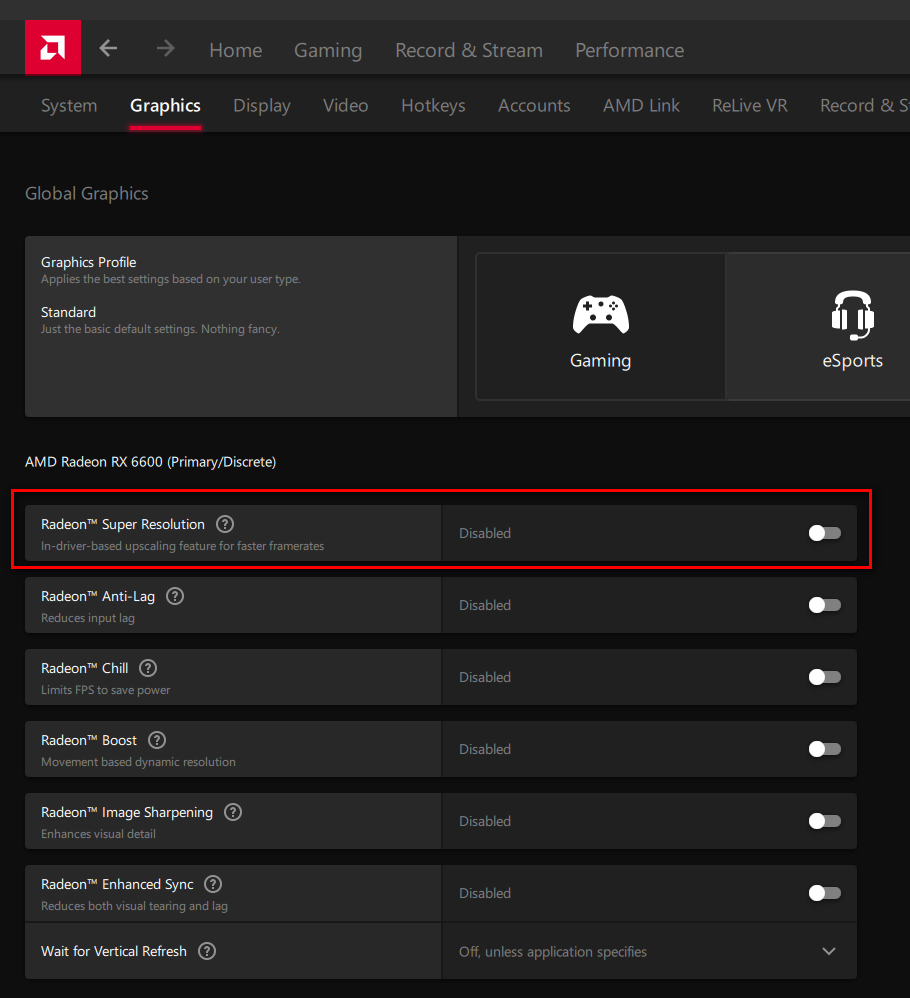Expand the Wait for Vertical Refresh dropdown
Viewport: 910px width, 998px height.
[x=828, y=951]
